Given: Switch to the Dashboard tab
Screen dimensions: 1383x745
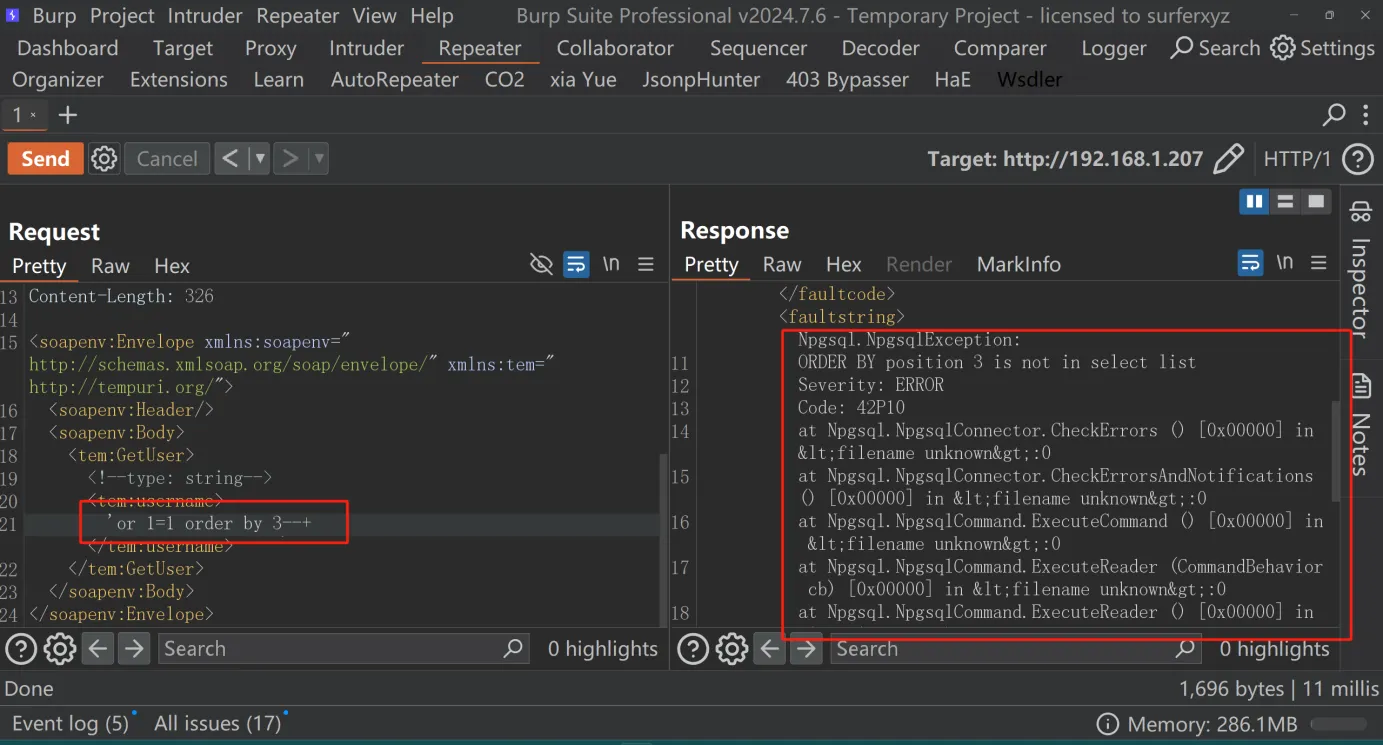Looking at the screenshot, I should [68, 48].
